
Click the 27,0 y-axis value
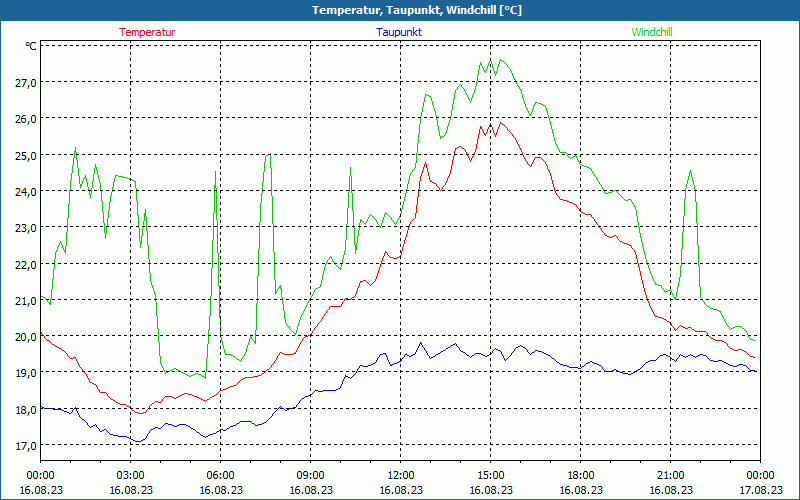(25, 83)
